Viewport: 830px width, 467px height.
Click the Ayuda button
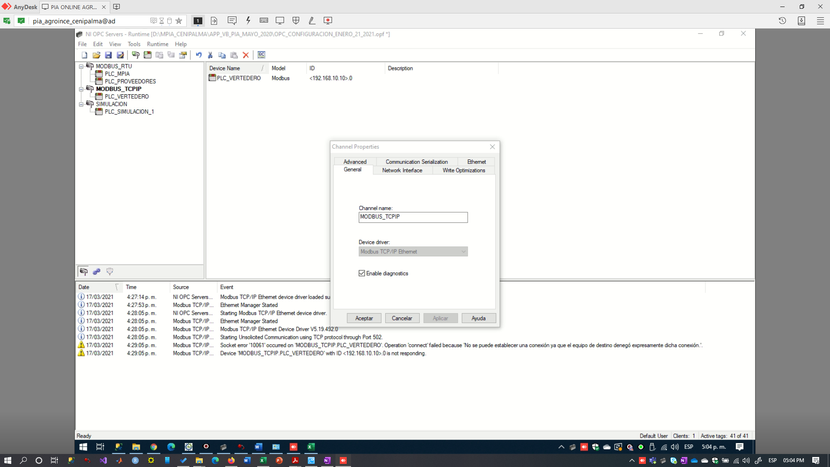(479, 318)
